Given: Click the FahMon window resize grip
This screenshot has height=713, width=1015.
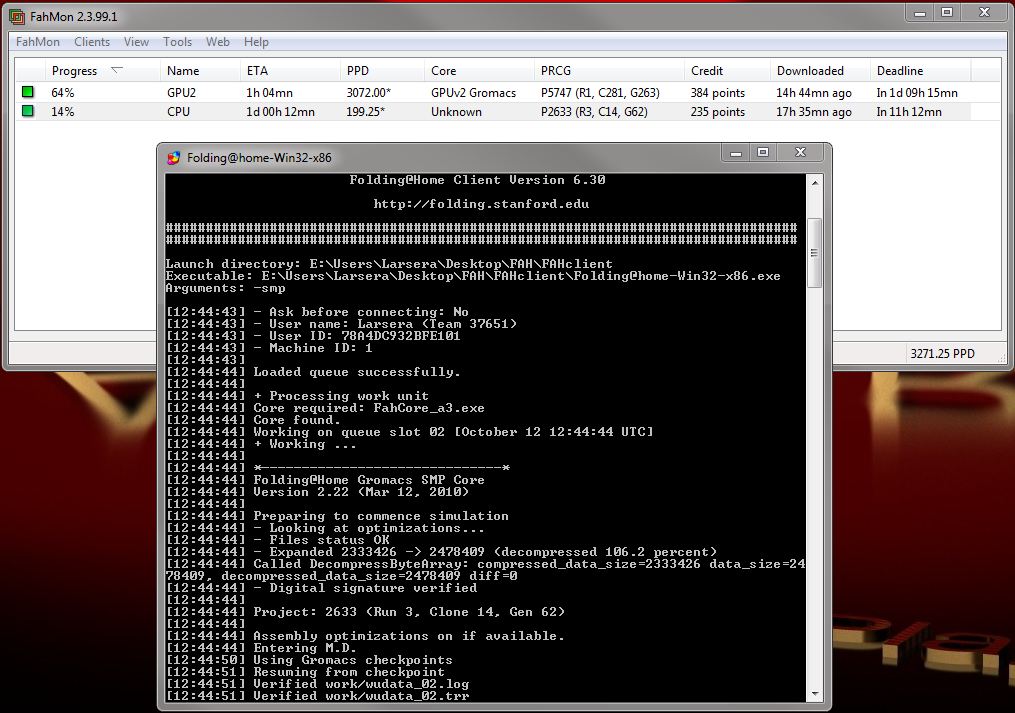Looking at the screenshot, I should (x=1001, y=357).
